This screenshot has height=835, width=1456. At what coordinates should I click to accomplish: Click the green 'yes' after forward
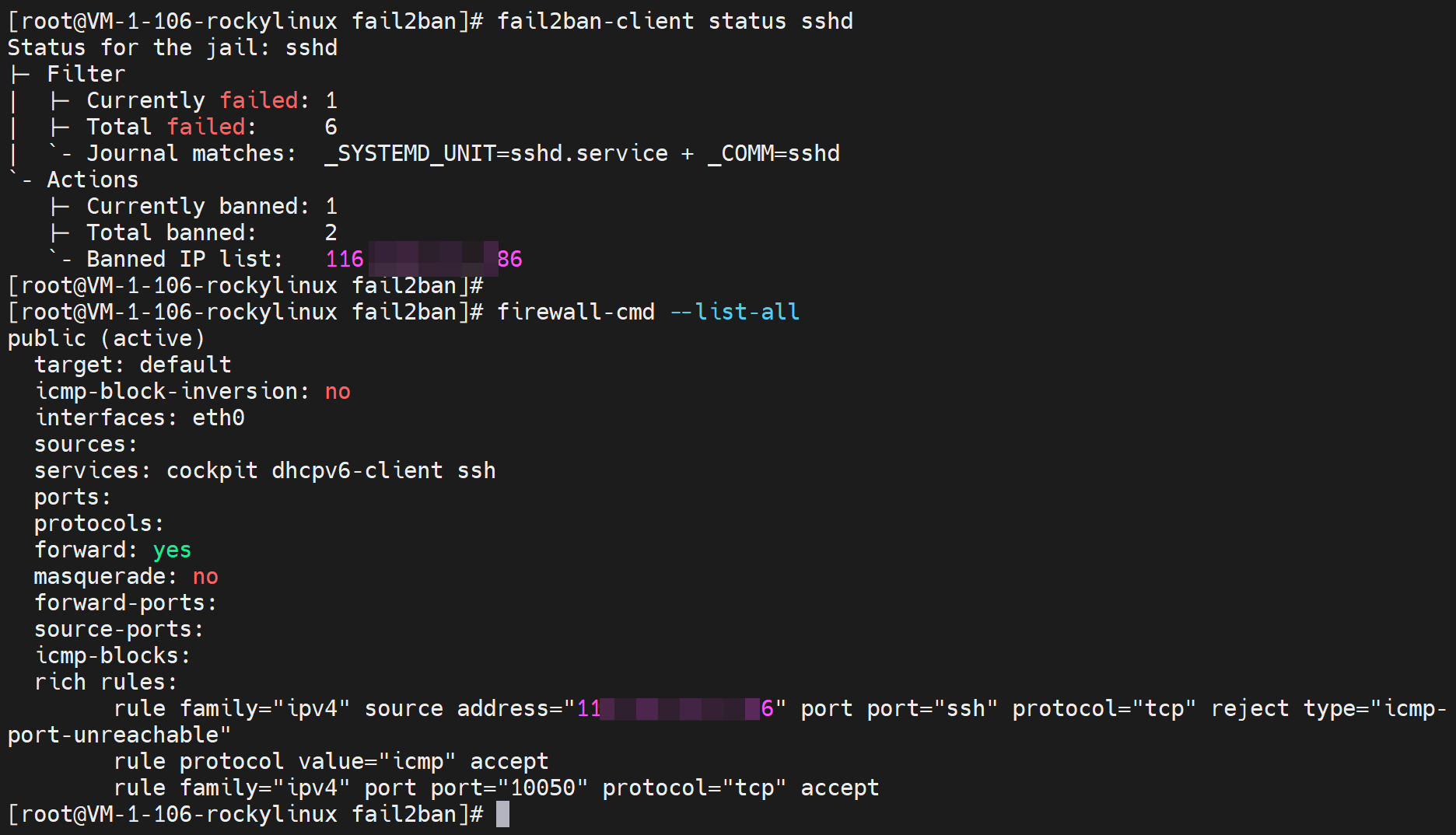pyautogui.click(x=172, y=550)
